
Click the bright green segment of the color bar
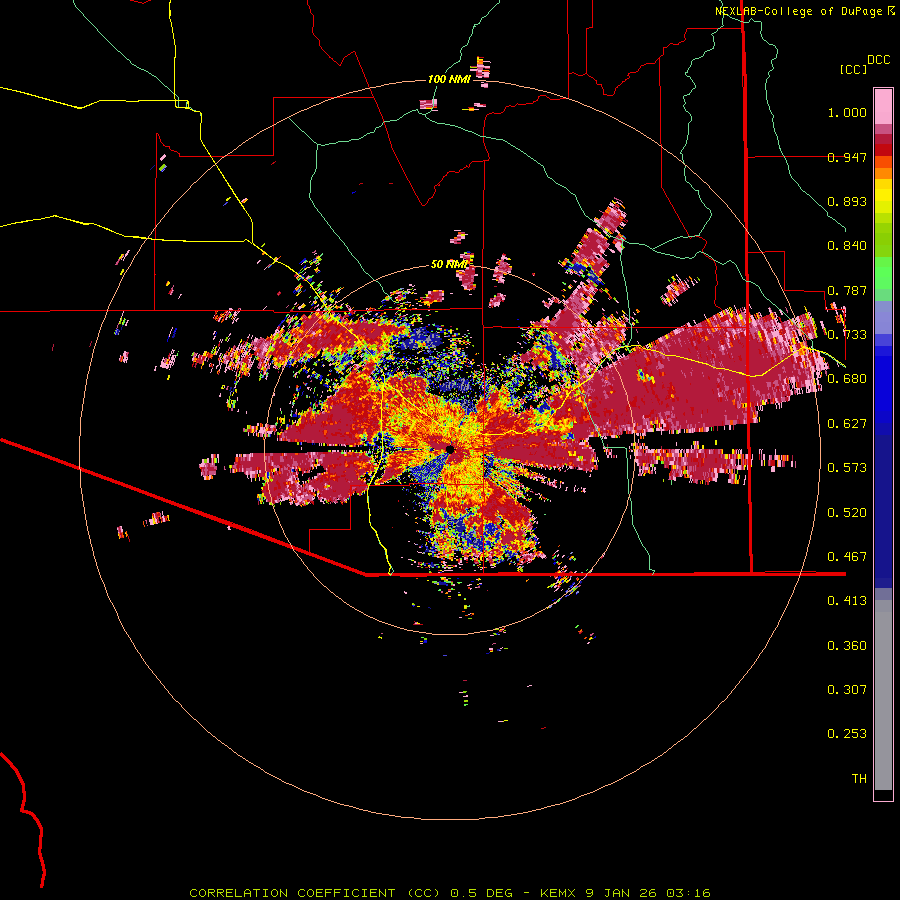click(x=883, y=273)
